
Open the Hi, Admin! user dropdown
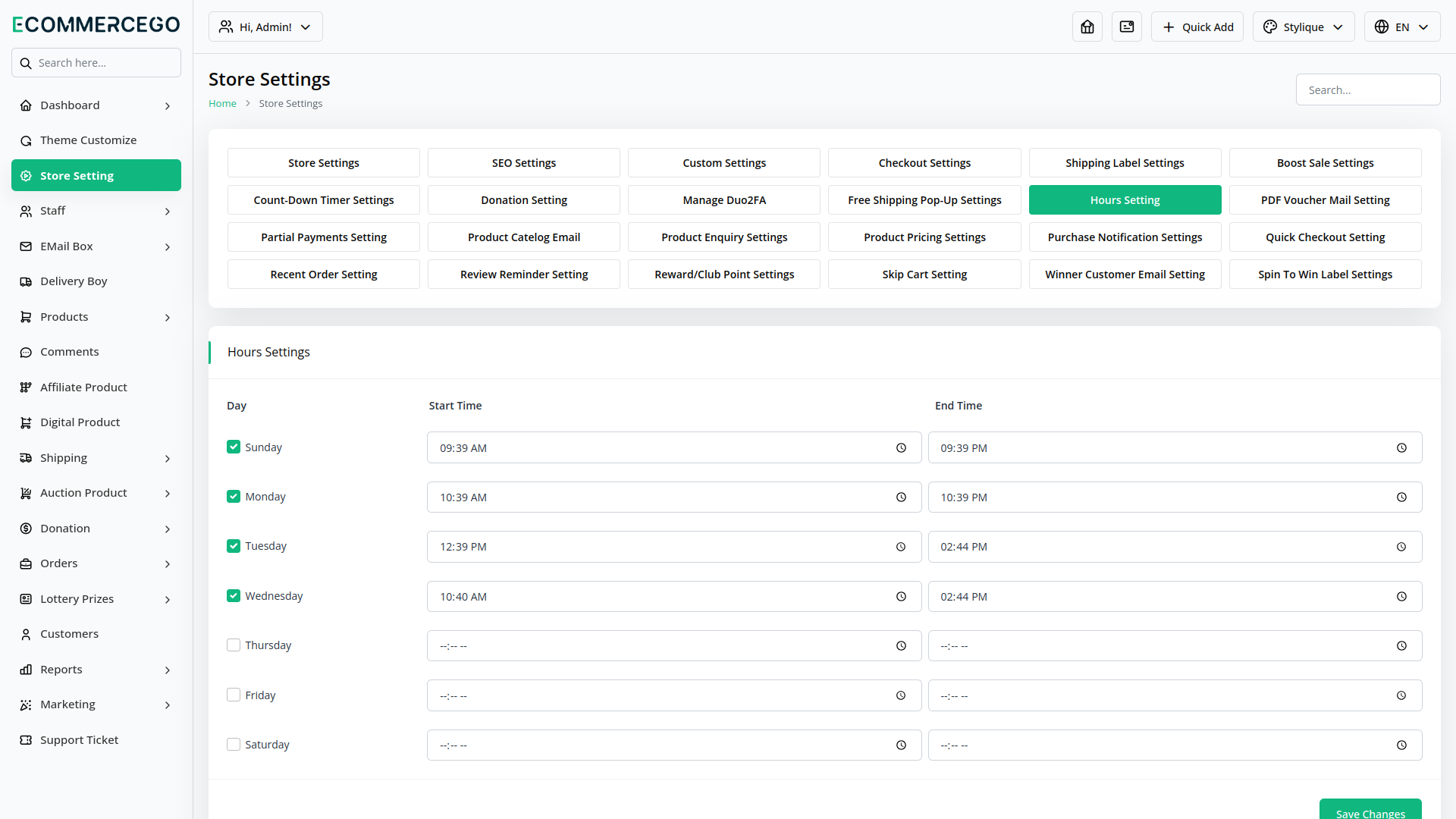[265, 27]
